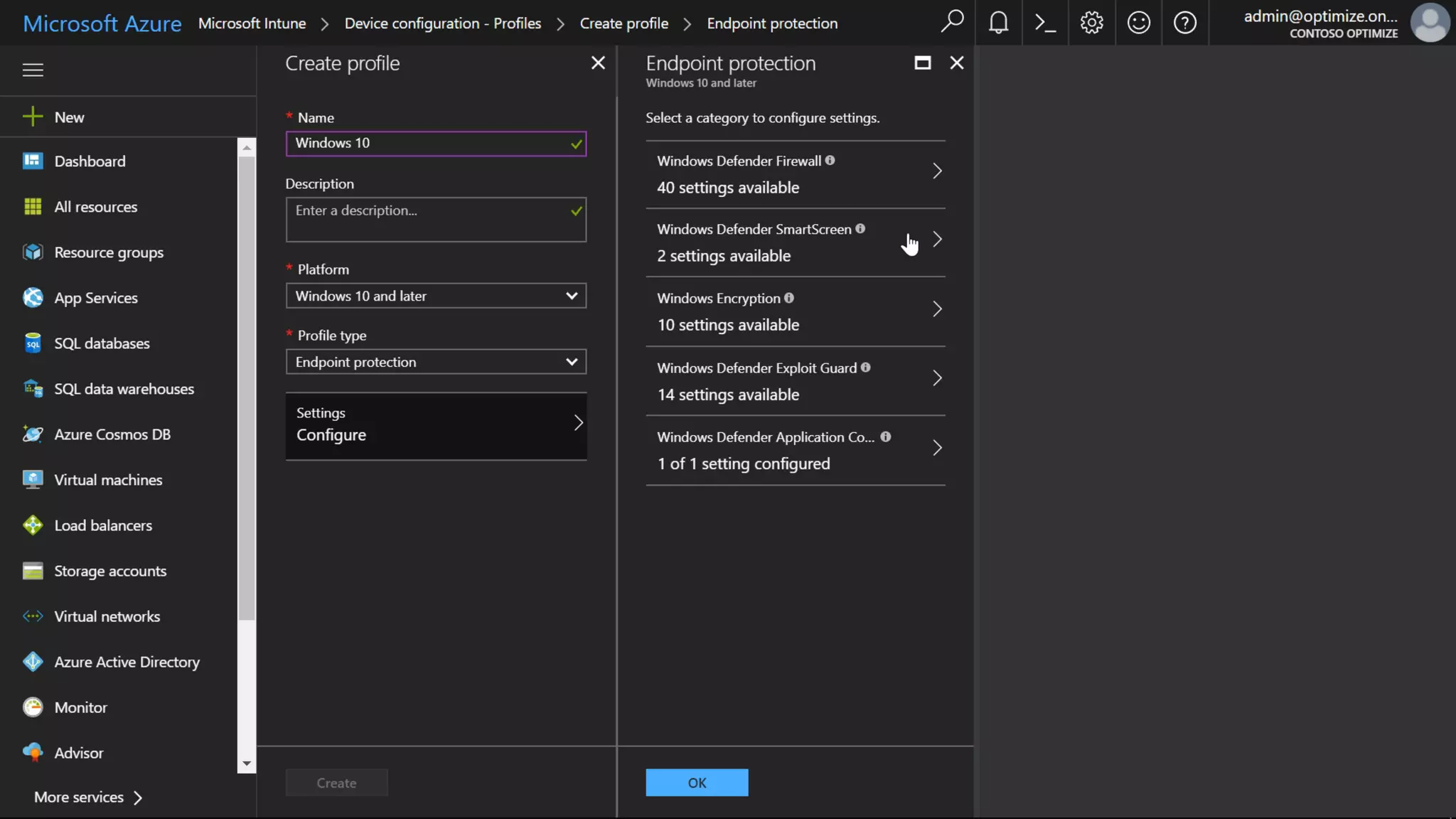Screen dimensions: 1456x819
Task: Click the Microsoft Azure logo text
Action: (x=102, y=23)
